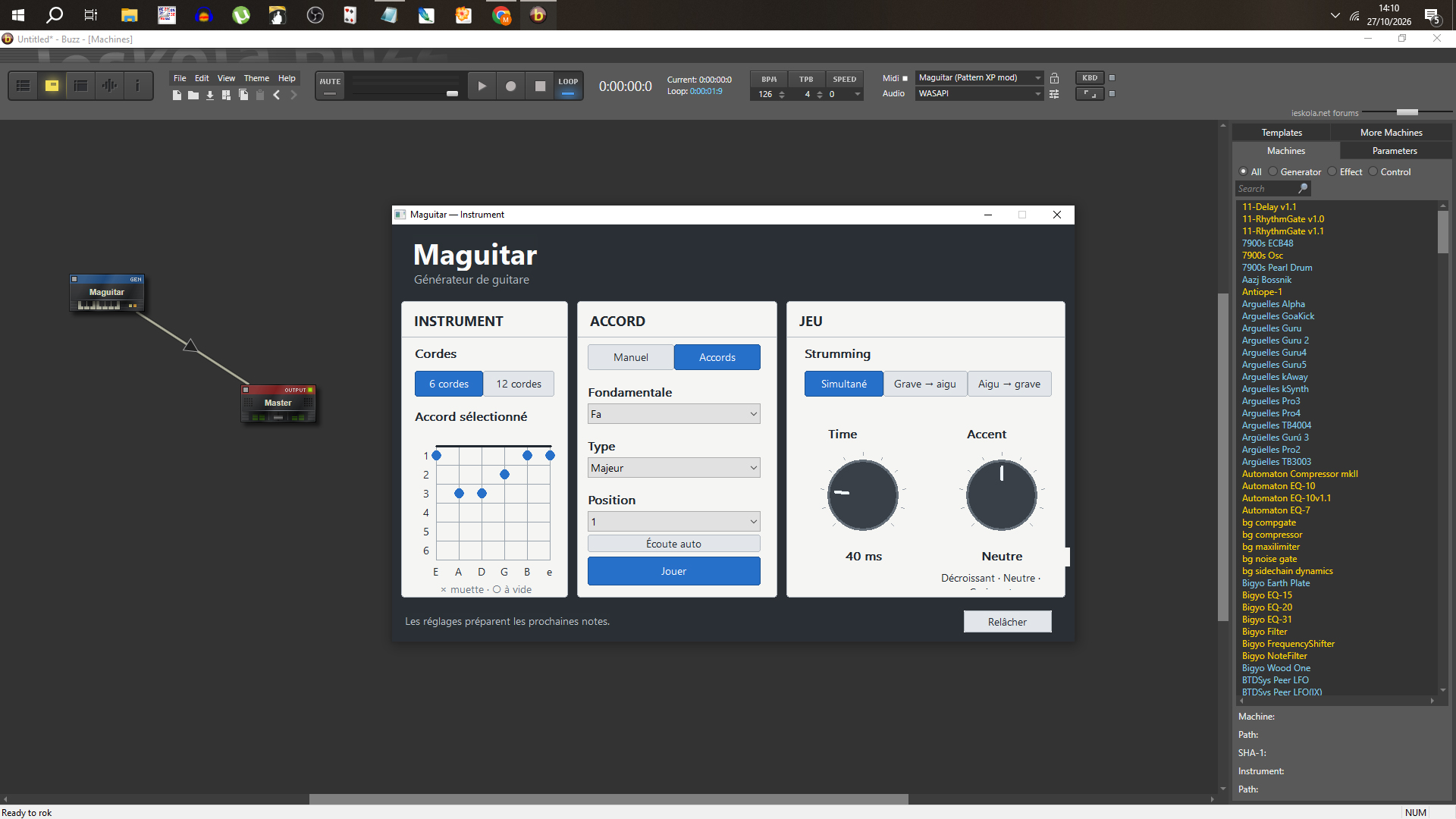Open the Audio WASAPI dropdown
The width and height of the screenshot is (1456, 819).
(x=979, y=94)
